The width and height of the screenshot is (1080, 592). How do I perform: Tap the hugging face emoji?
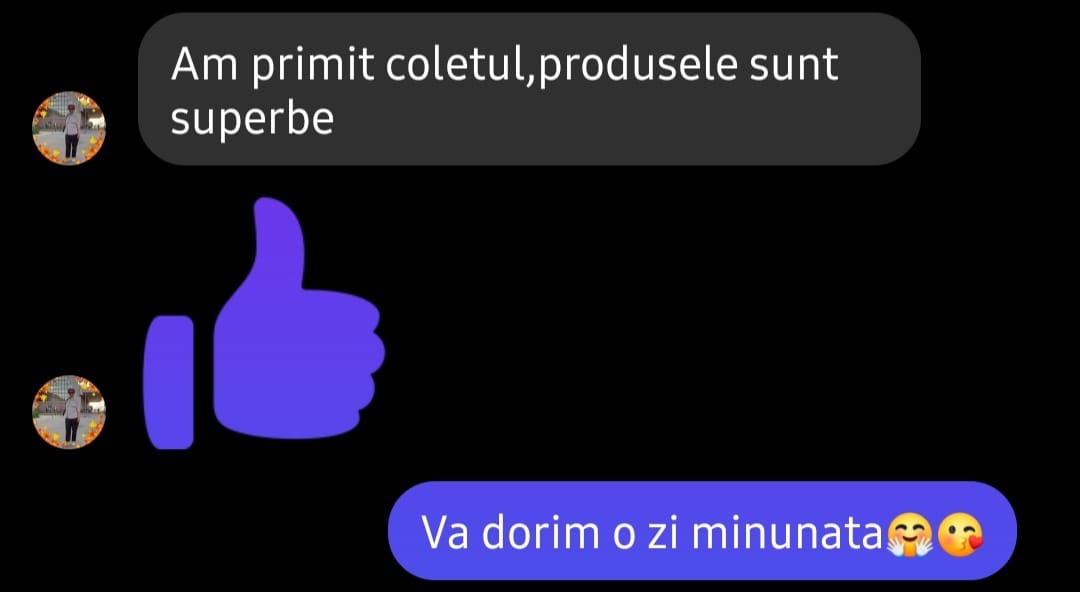[x=909, y=535]
